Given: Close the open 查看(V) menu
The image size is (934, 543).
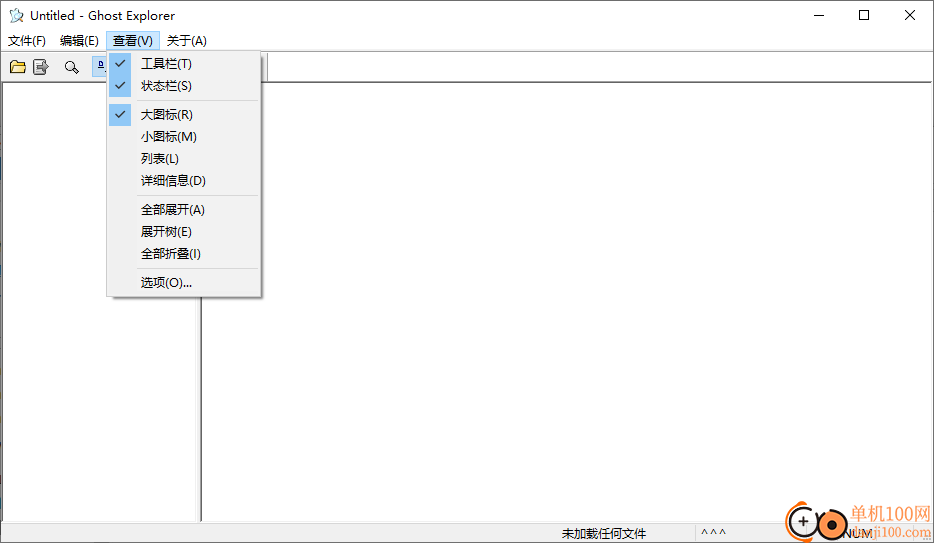Looking at the screenshot, I should [x=133, y=40].
